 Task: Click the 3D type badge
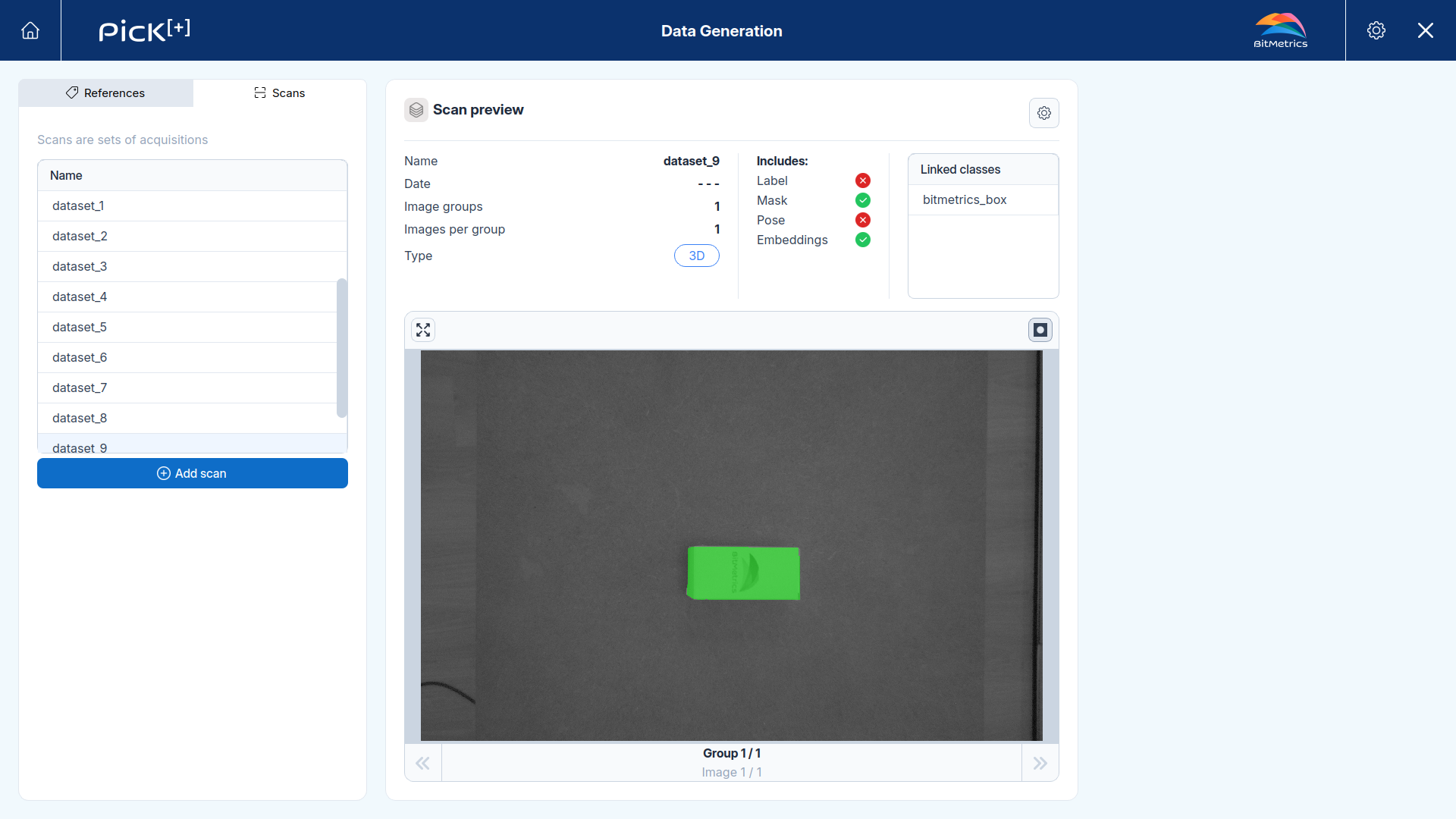click(x=697, y=256)
